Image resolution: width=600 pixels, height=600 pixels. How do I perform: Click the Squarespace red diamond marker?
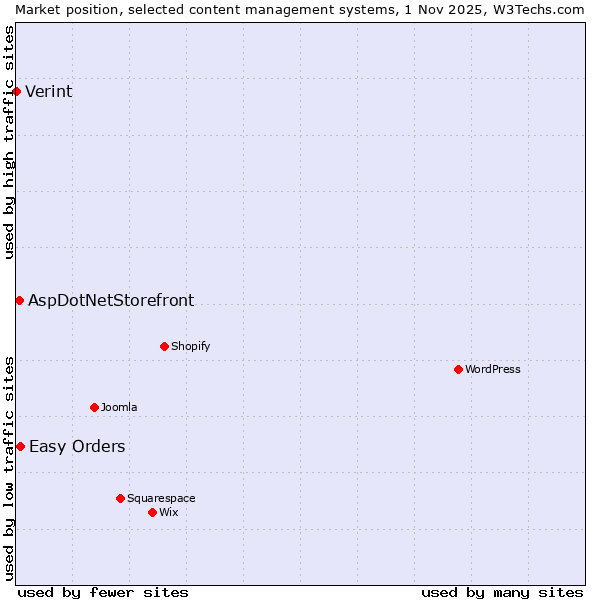120,498
